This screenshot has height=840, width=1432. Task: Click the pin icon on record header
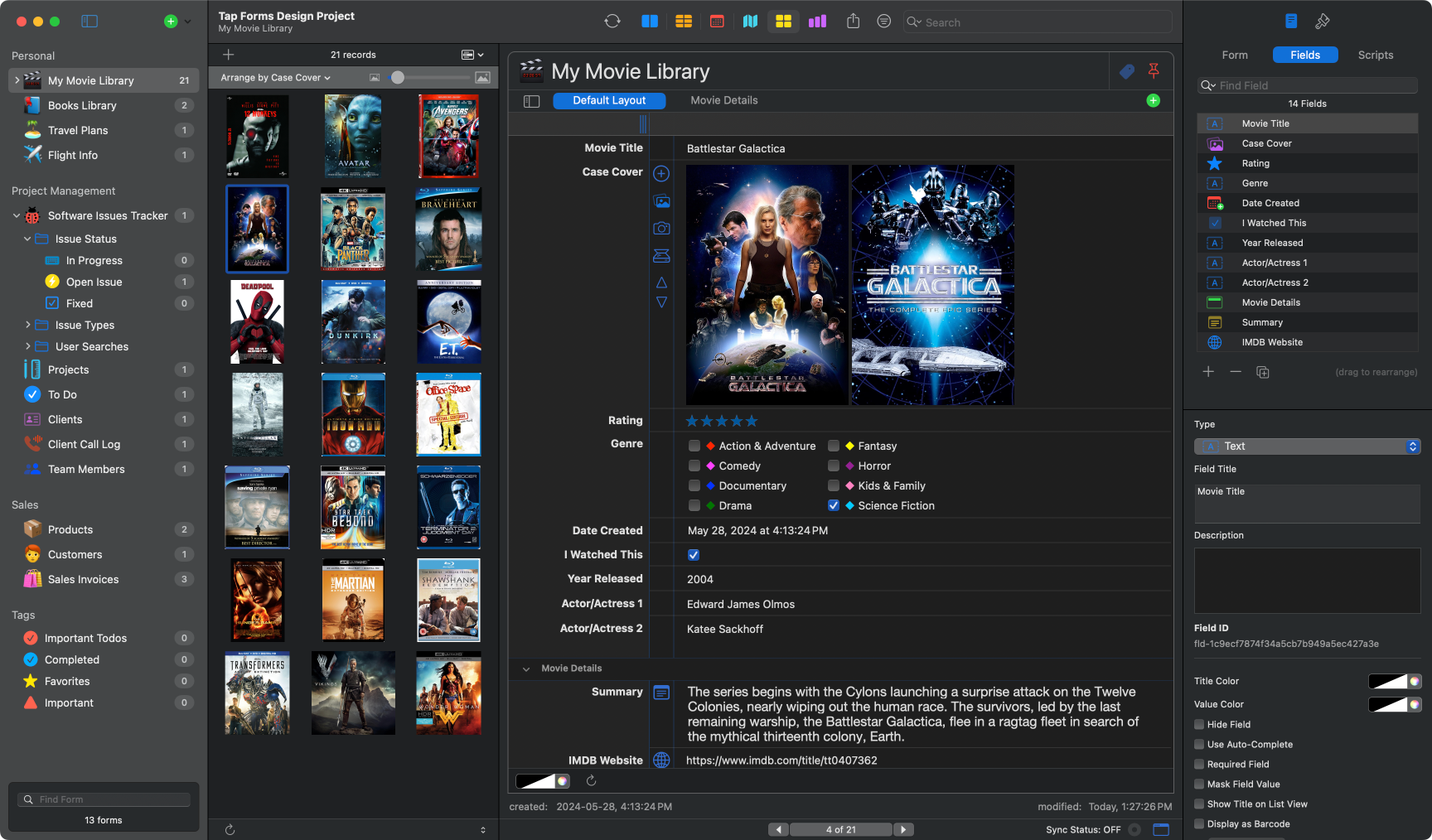1153,71
